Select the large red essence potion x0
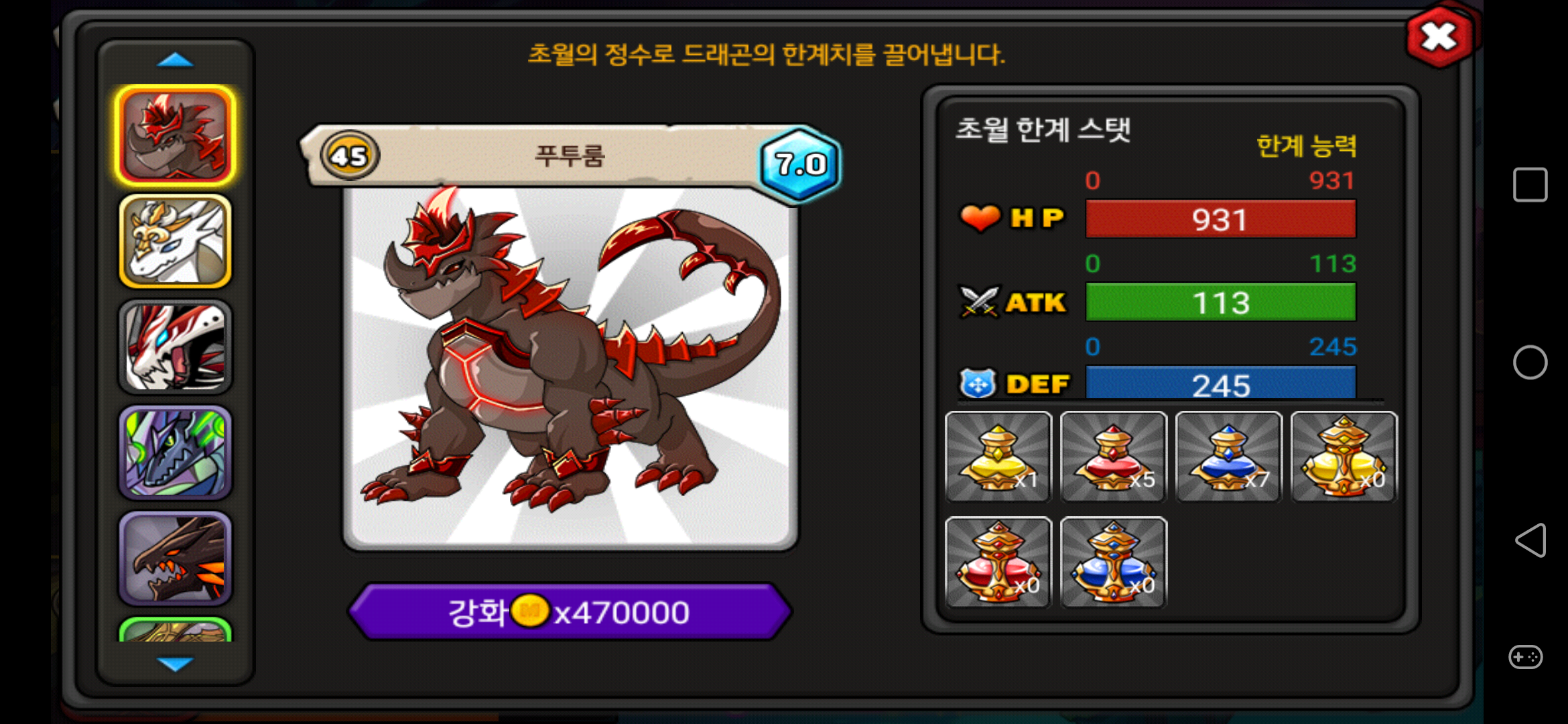The height and width of the screenshot is (724, 1568). click(998, 562)
